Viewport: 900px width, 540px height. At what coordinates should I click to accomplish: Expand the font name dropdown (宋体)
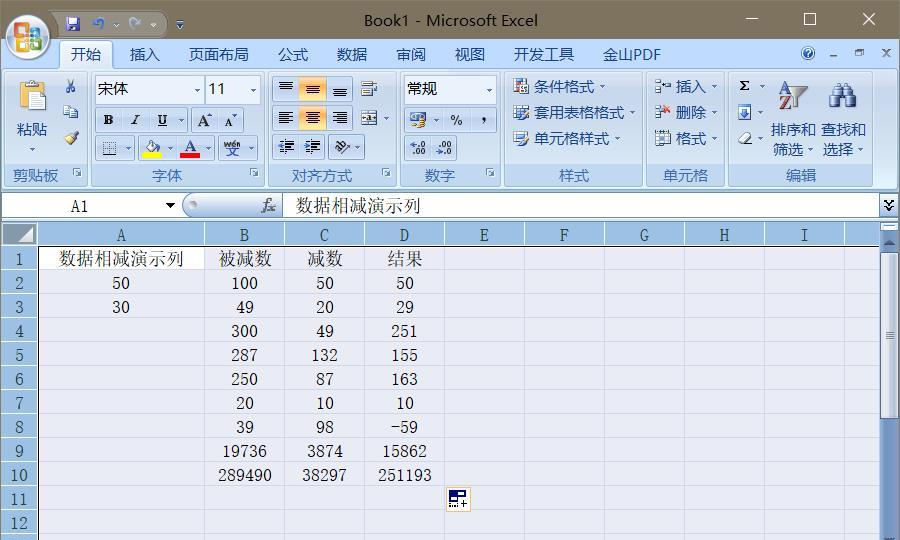click(x=197, y=90)
